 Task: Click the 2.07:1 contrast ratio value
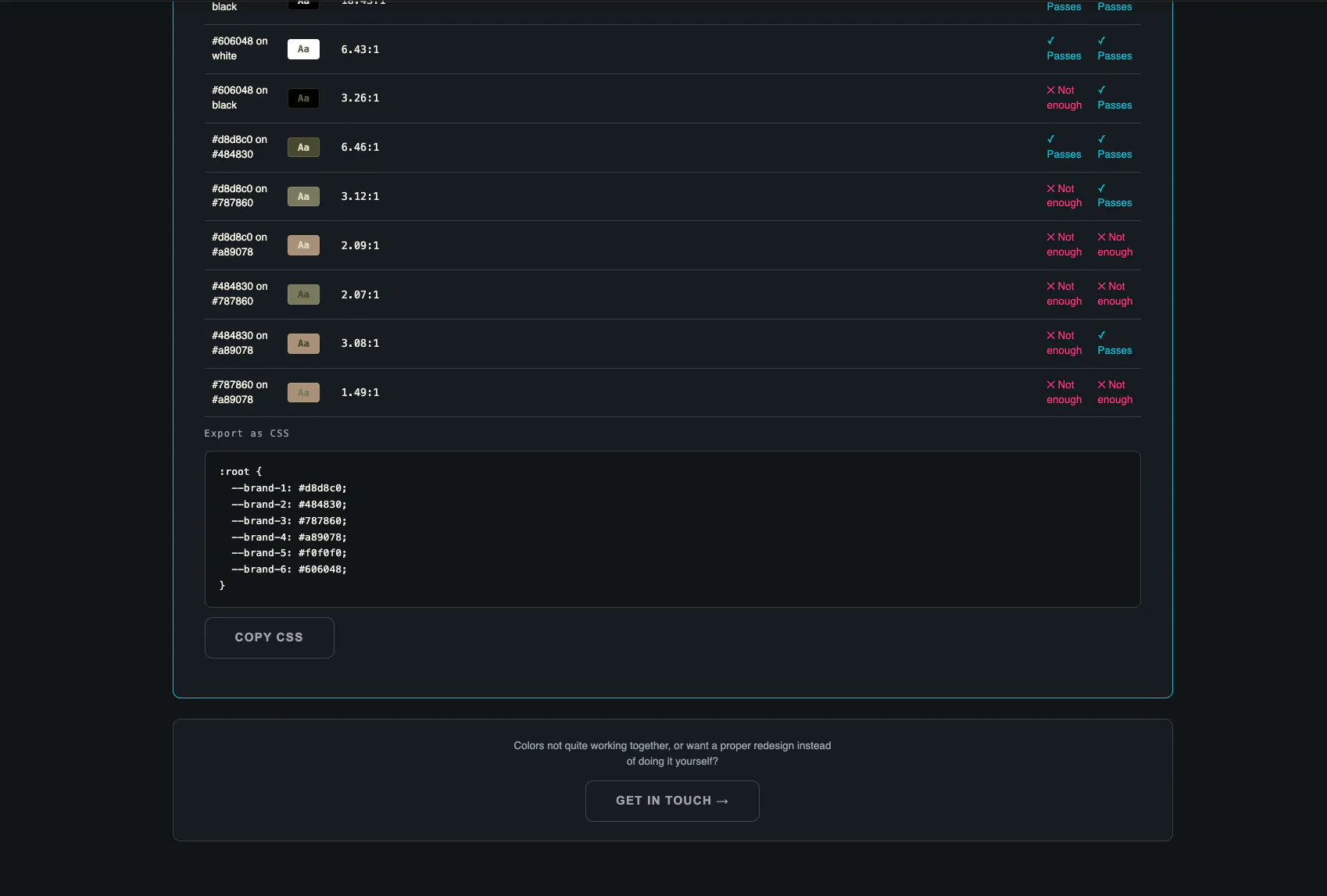(x=360, y=295)
